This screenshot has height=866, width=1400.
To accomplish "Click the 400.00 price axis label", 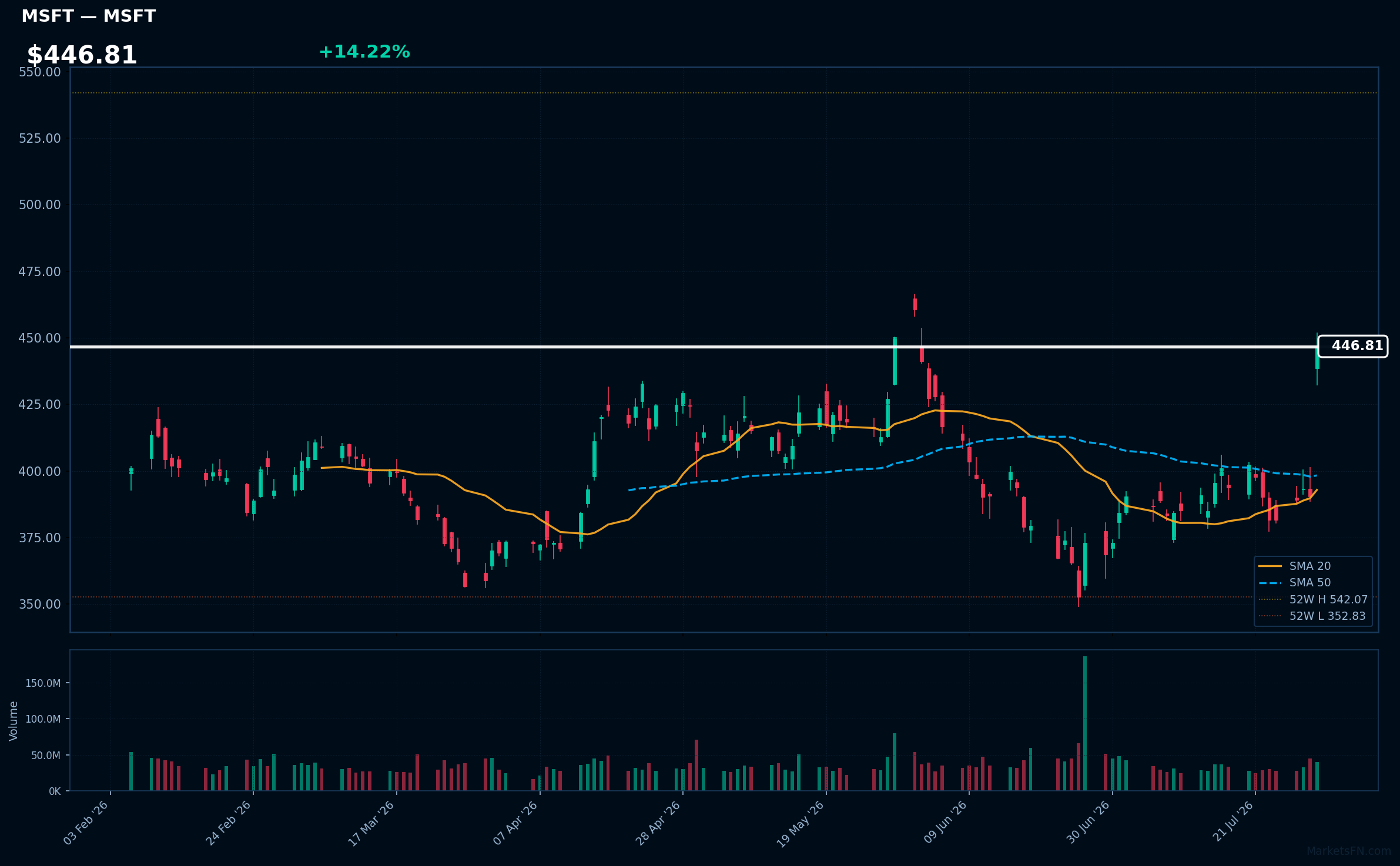I will click(40, 471).
